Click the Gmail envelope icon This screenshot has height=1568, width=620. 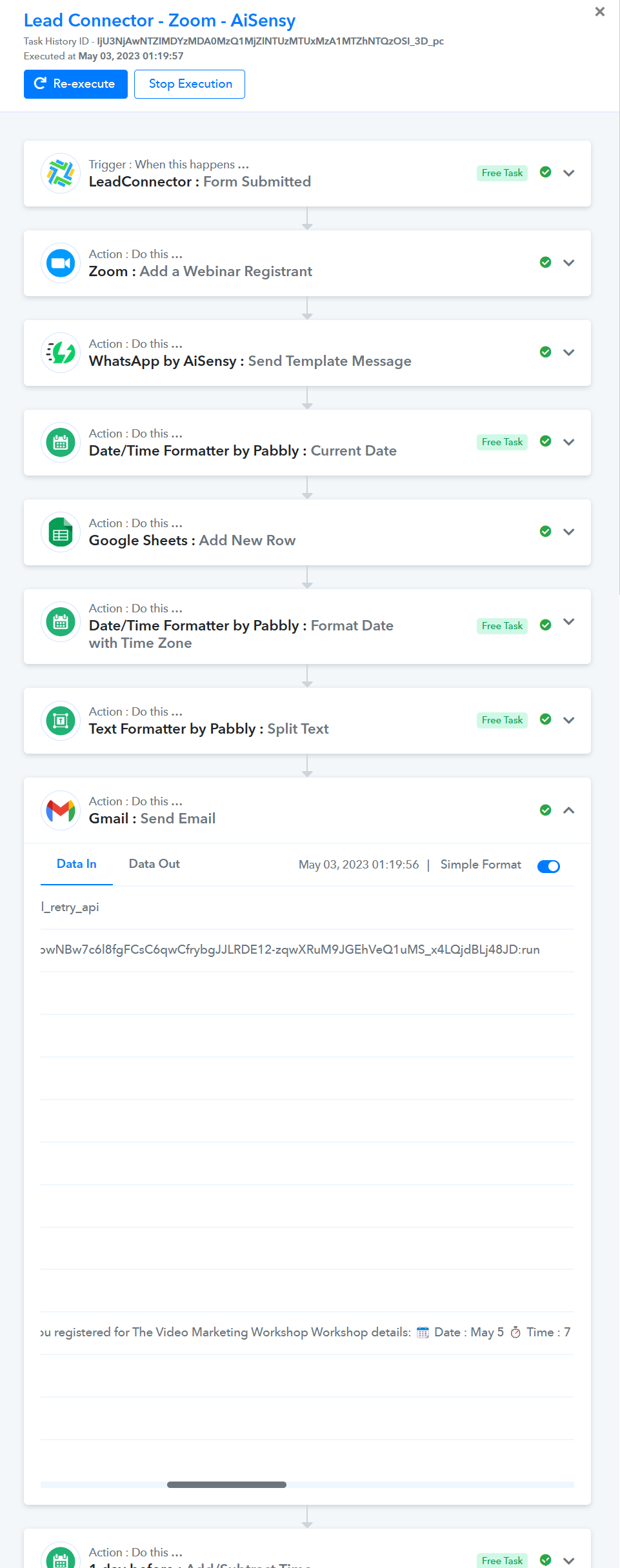pyautogui.click(x=61, y=810)
